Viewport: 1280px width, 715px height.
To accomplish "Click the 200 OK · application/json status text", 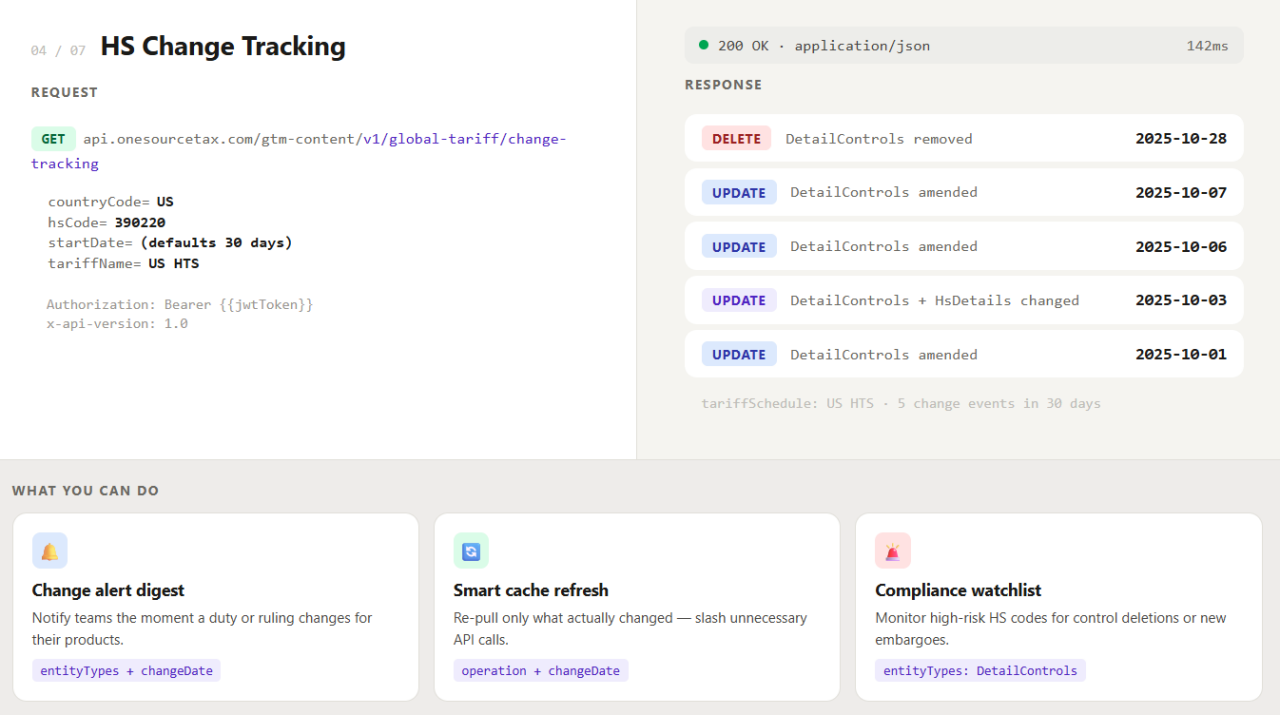I will pos(824,46).
